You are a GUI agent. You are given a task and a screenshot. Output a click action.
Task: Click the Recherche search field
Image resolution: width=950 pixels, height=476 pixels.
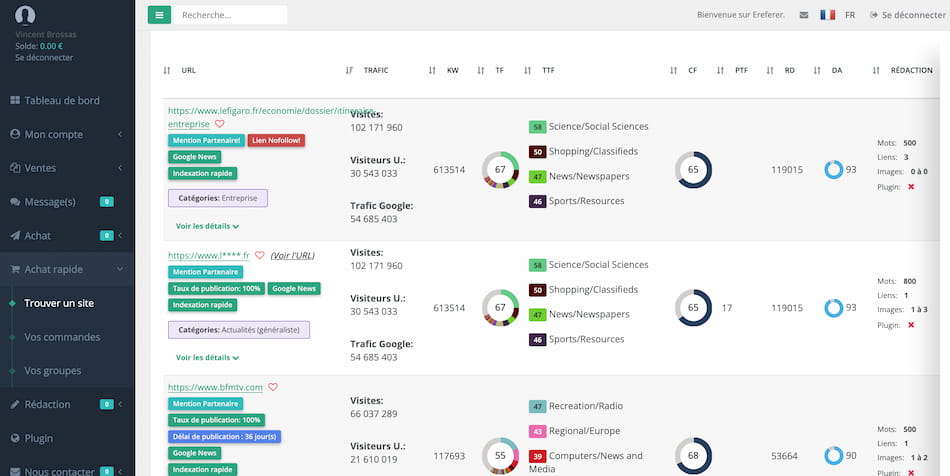coord(230,15)
